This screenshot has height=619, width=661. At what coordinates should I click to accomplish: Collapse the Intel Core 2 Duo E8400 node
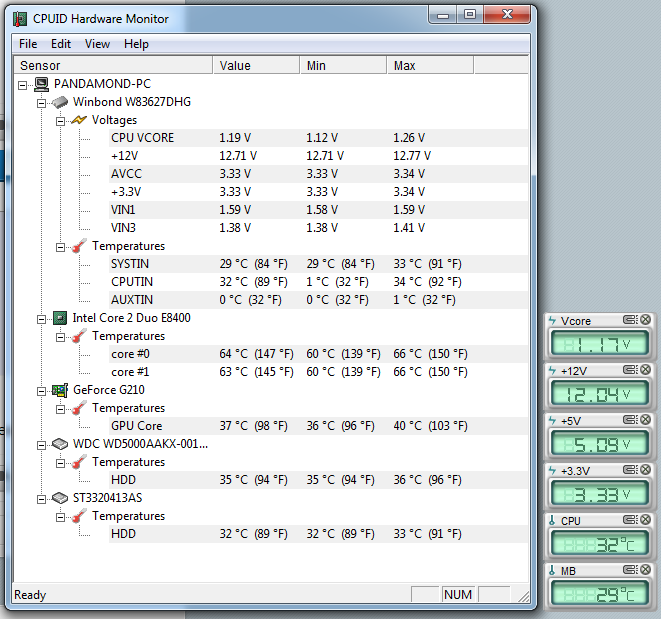(41, 319)
